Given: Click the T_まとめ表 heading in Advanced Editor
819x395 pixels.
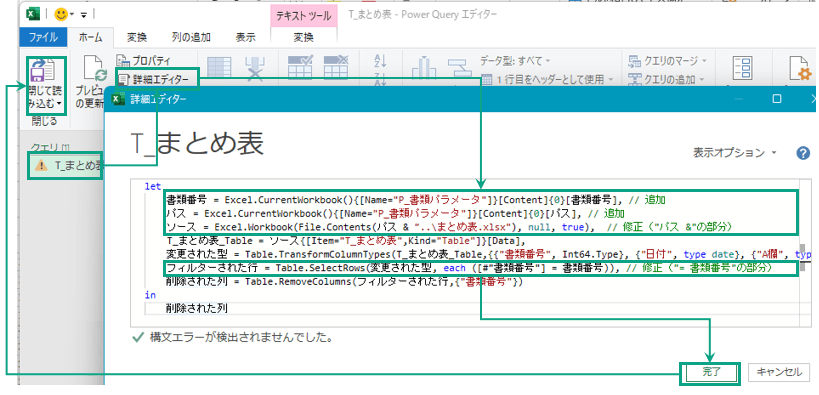Looking at the screenshot, I should (196, 145).
